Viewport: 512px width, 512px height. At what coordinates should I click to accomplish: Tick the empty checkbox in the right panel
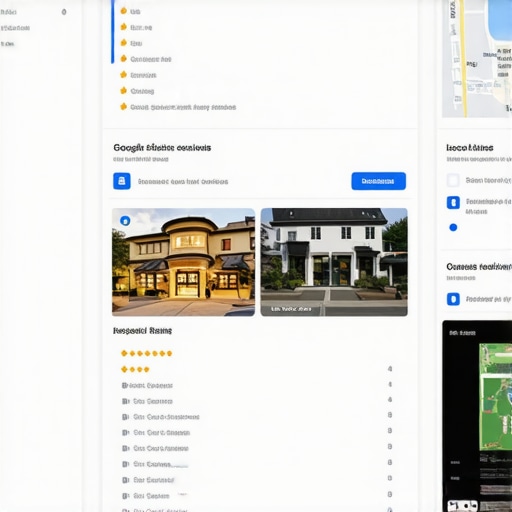click(x=453, y=180)
